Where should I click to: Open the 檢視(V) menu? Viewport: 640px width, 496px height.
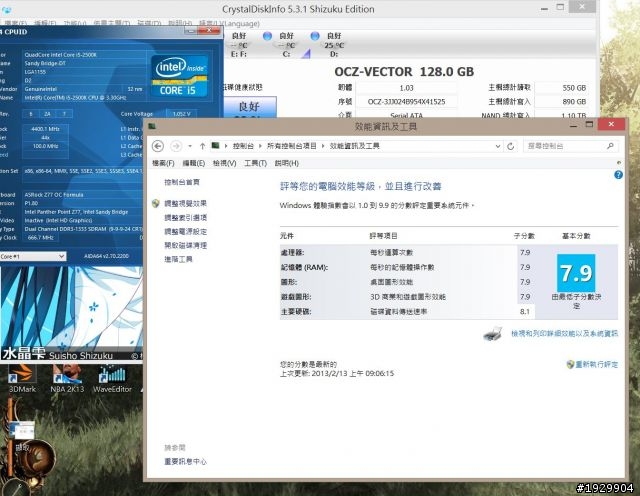click(224, 163)
